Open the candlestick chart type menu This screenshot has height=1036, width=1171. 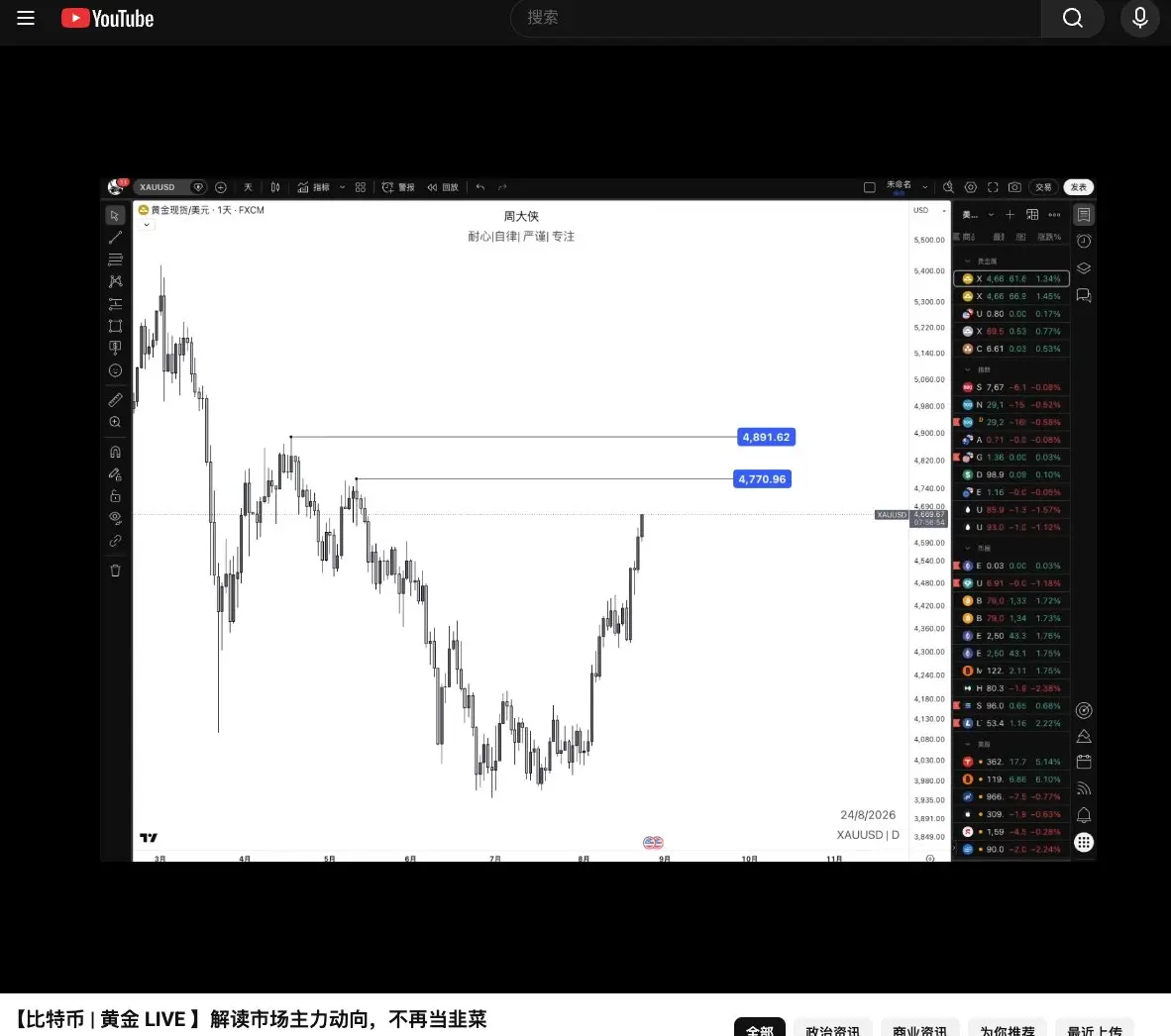pos(274,187)
